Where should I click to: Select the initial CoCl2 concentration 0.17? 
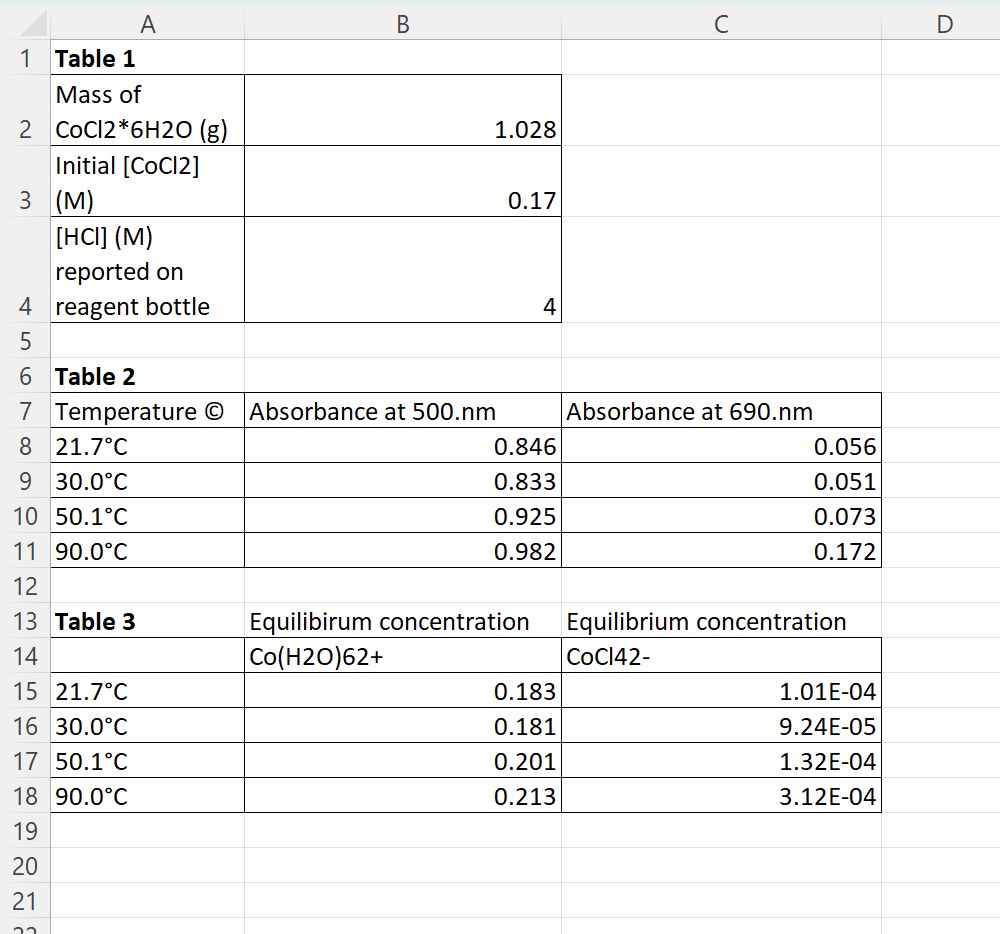403,182
